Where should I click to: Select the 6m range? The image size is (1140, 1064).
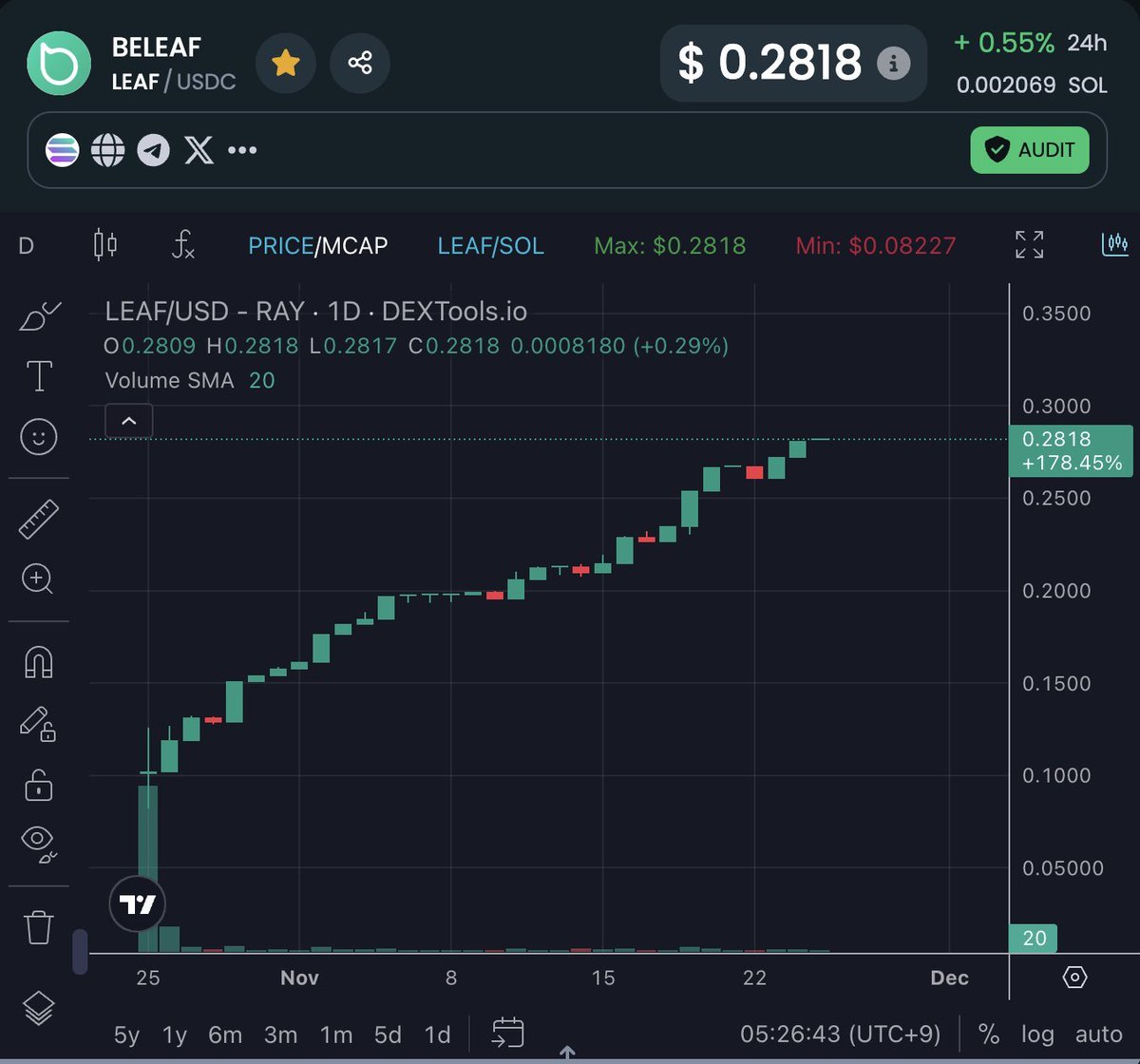click(x=225, y=1035)
